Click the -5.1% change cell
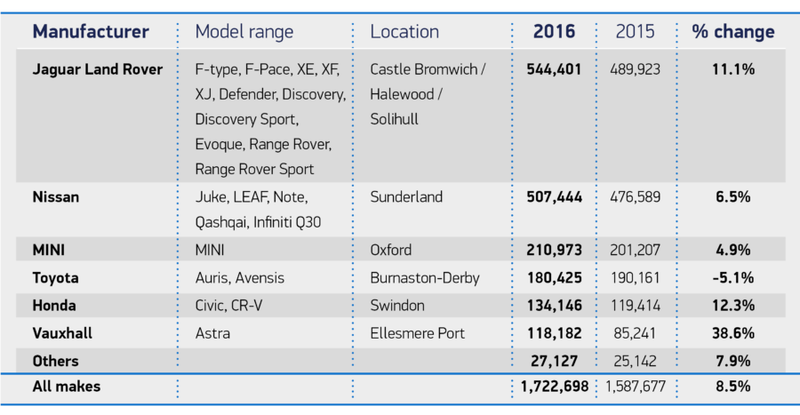 click(733, 278)
